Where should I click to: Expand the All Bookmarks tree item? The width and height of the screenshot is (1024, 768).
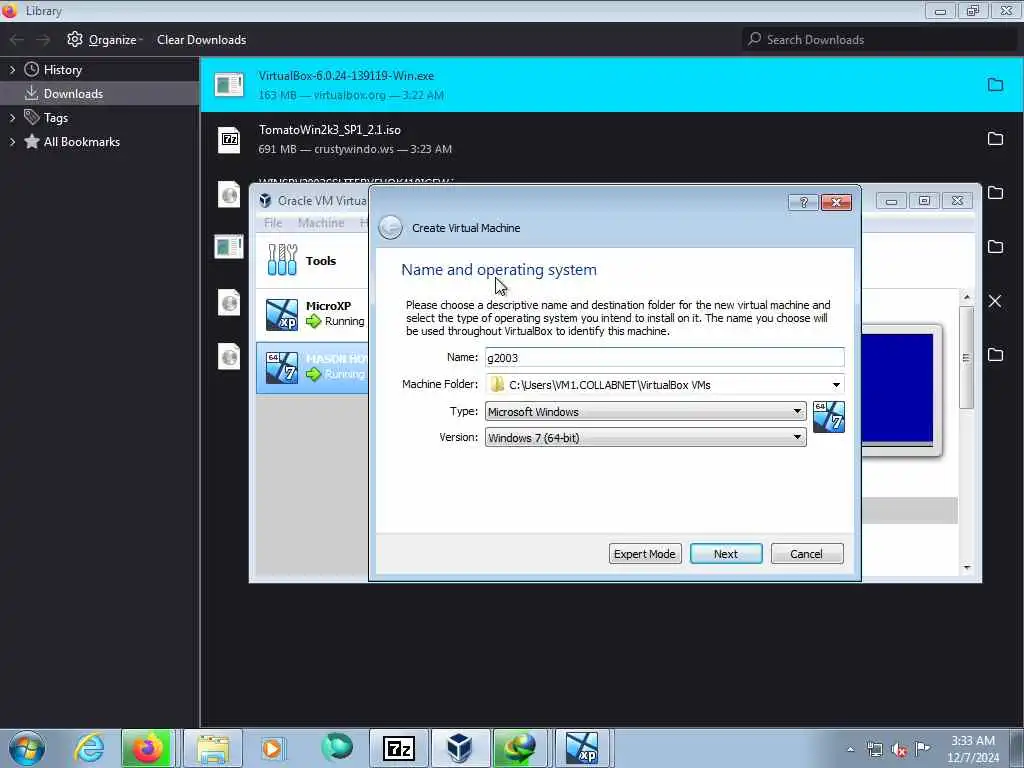tap(12, 142)
